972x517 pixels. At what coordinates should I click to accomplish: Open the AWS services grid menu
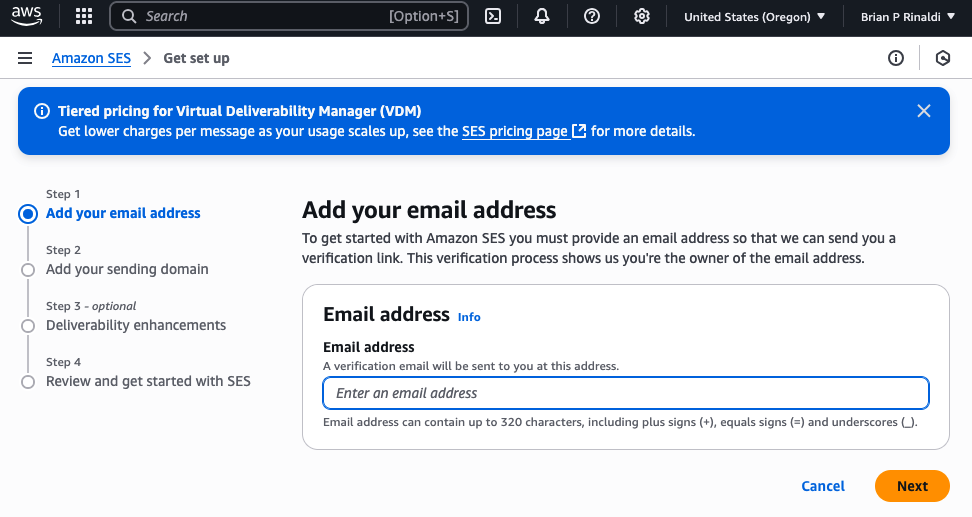click(x=84, y=17)
